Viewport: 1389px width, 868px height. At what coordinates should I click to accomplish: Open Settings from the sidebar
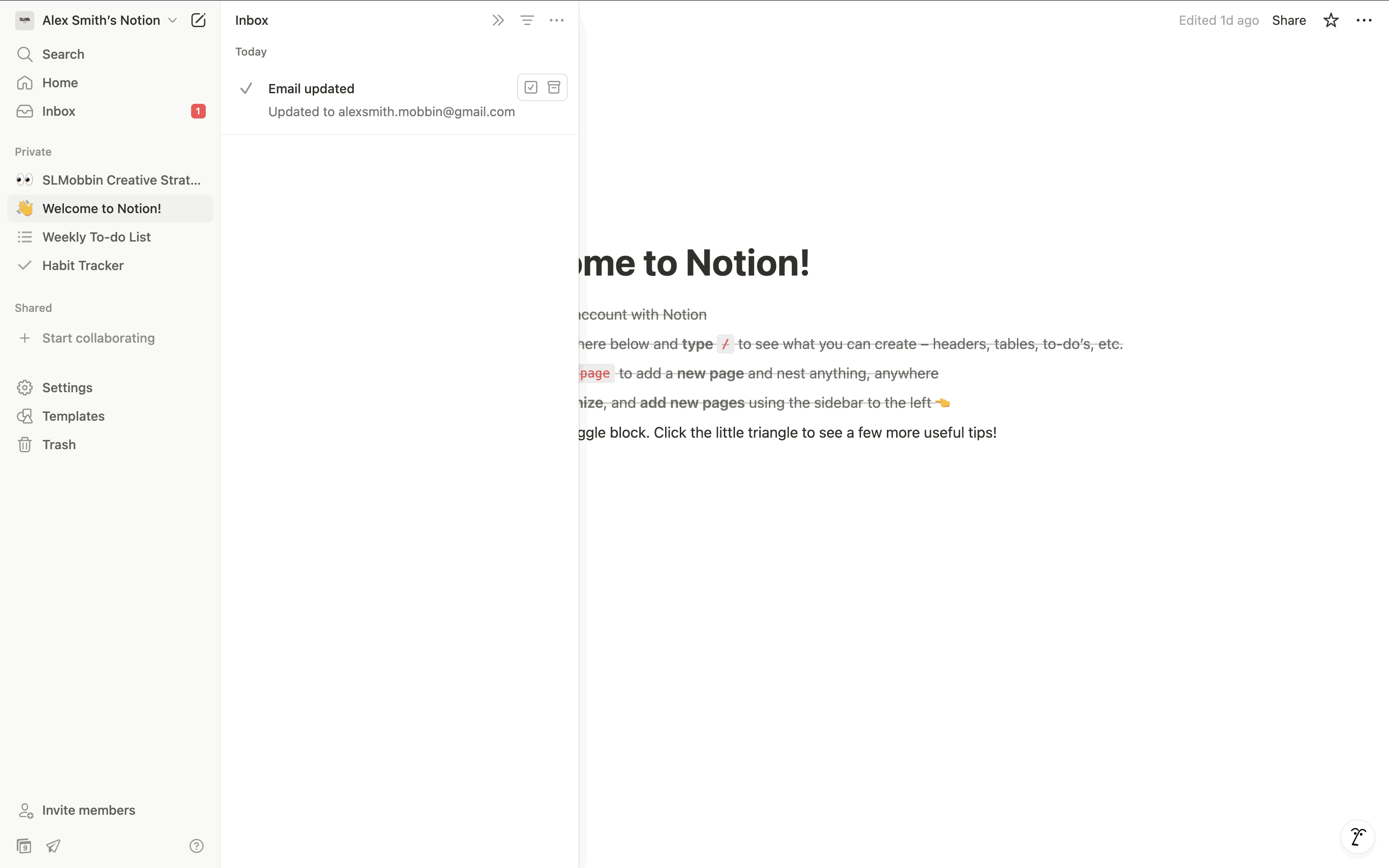pos(67,388)
